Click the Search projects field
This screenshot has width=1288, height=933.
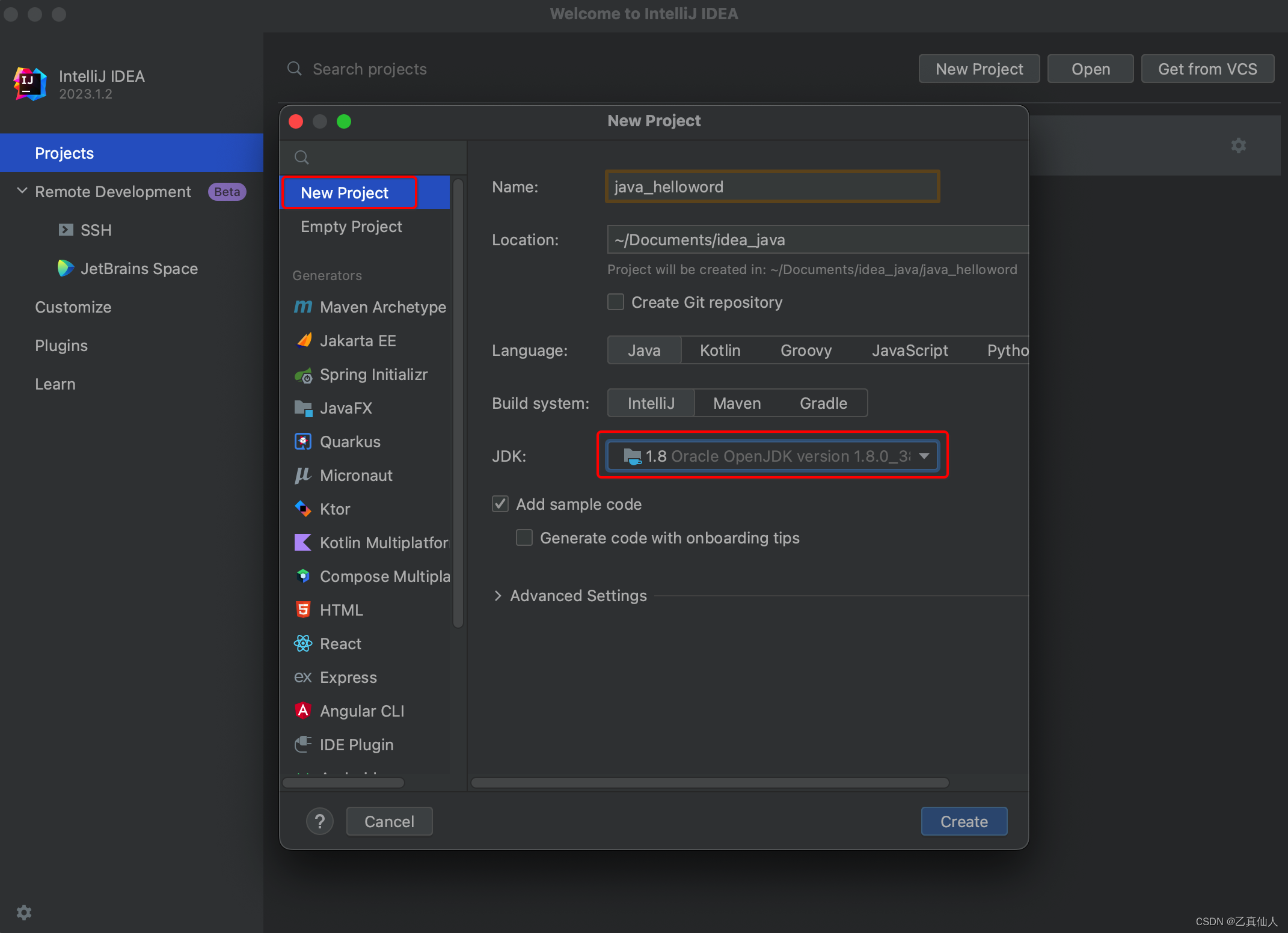[370, 69]
